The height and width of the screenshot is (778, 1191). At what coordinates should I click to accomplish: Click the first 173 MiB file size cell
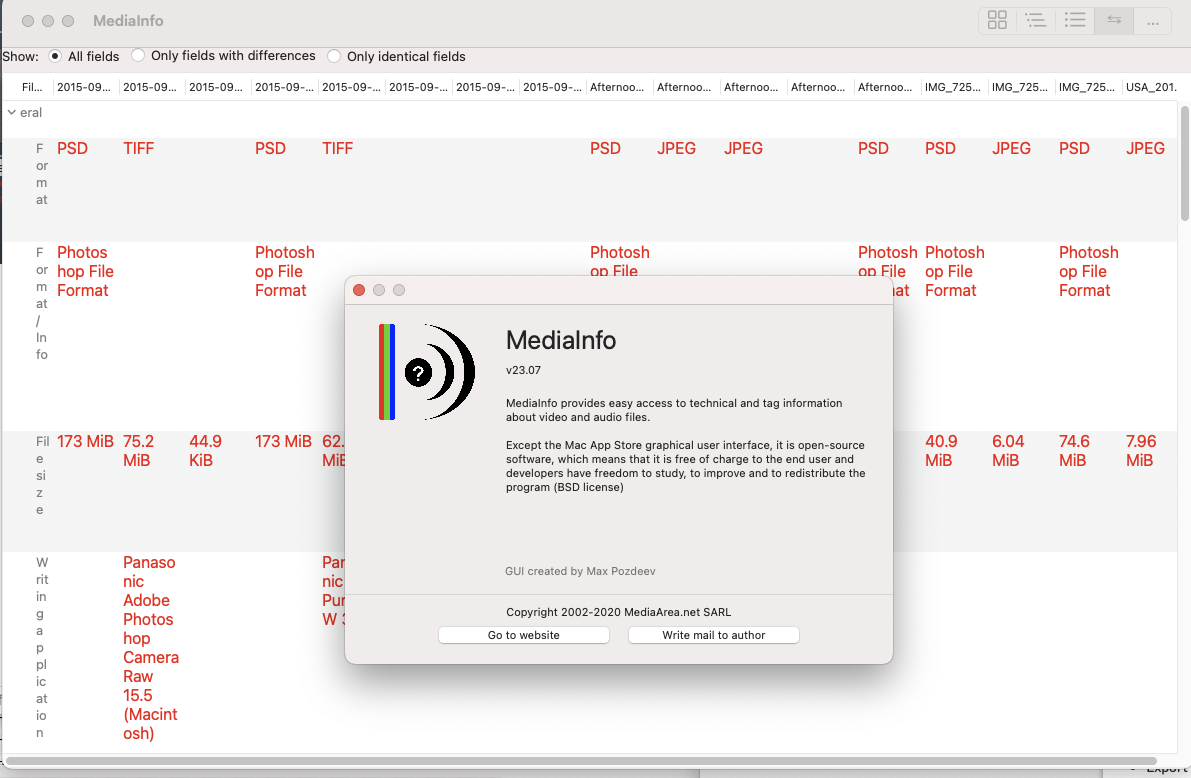85,441
